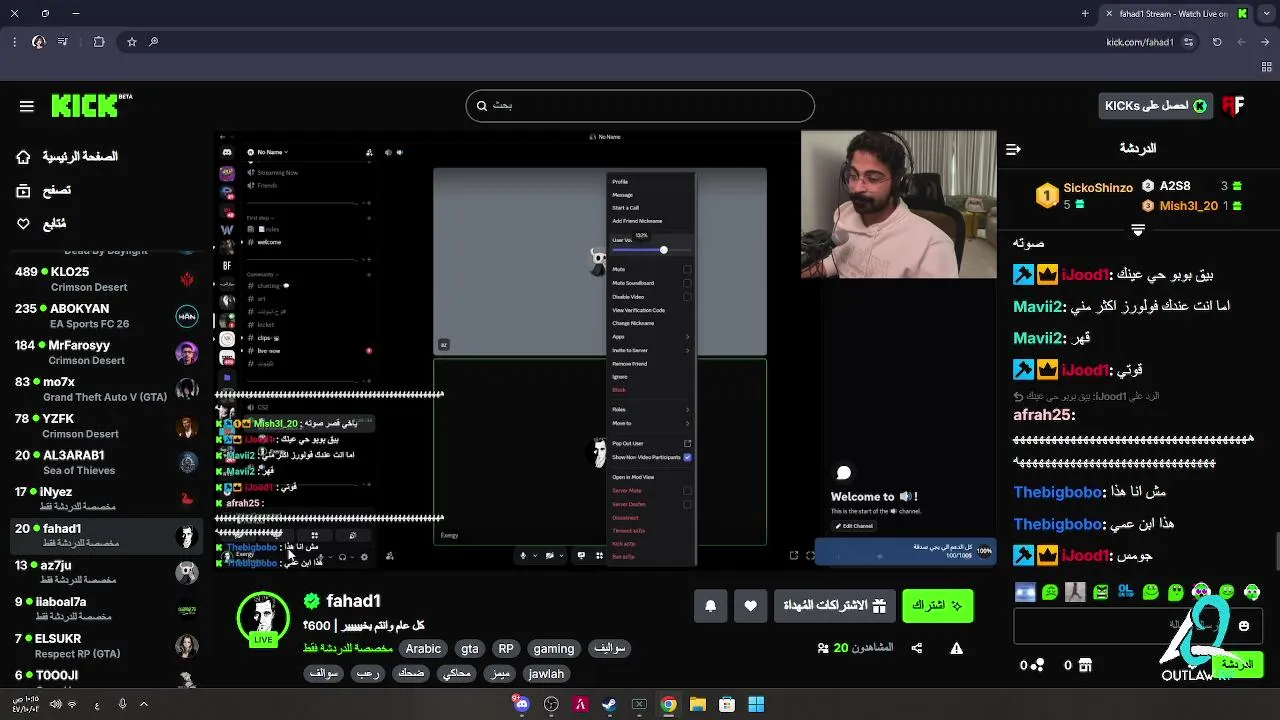Check the Server Deafen checkbox
Screen dimensions: 1280x720
coord(687,504)
